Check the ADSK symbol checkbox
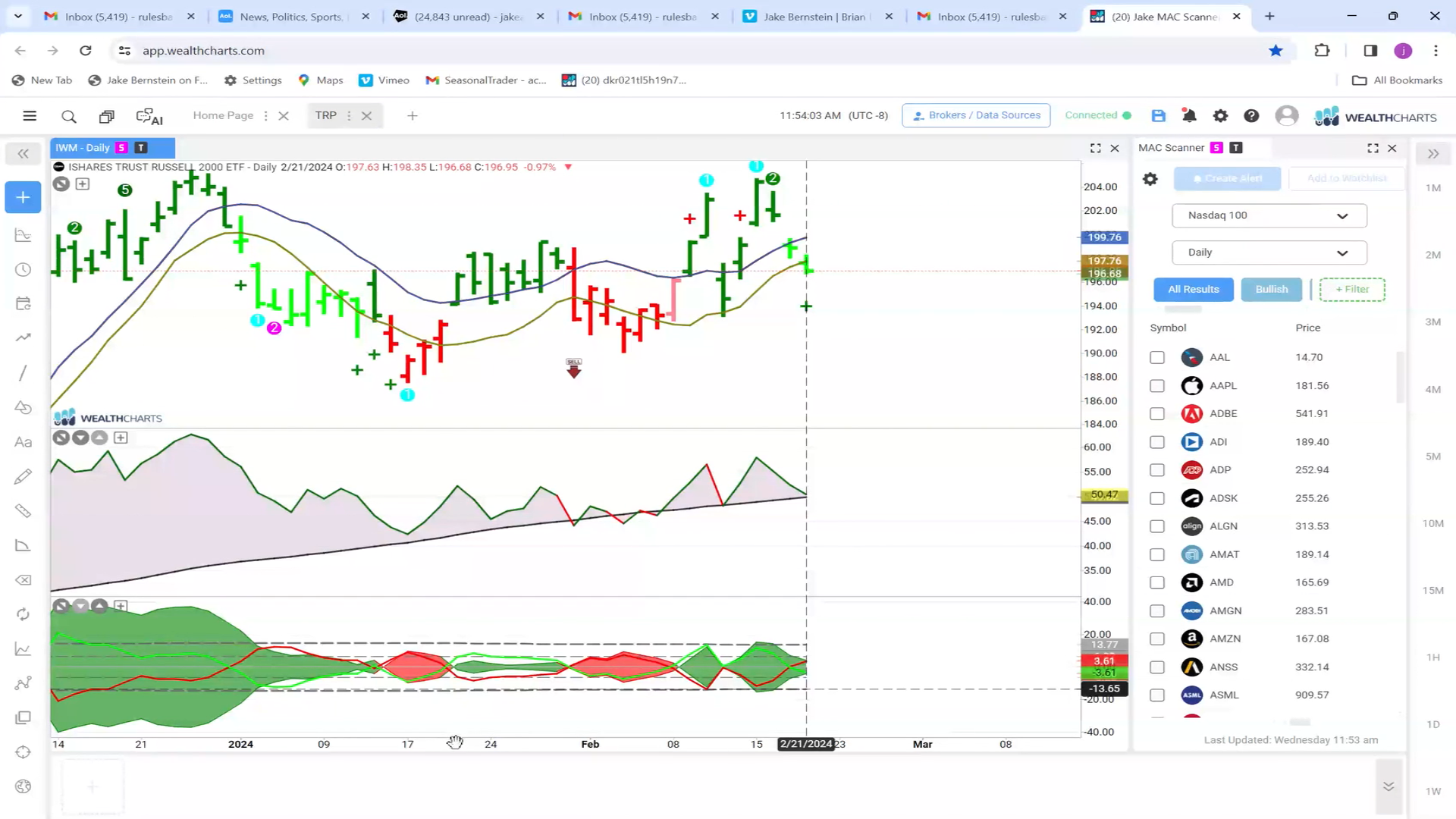This screenshot has height=819, width=1456. tap(1157, 498)
